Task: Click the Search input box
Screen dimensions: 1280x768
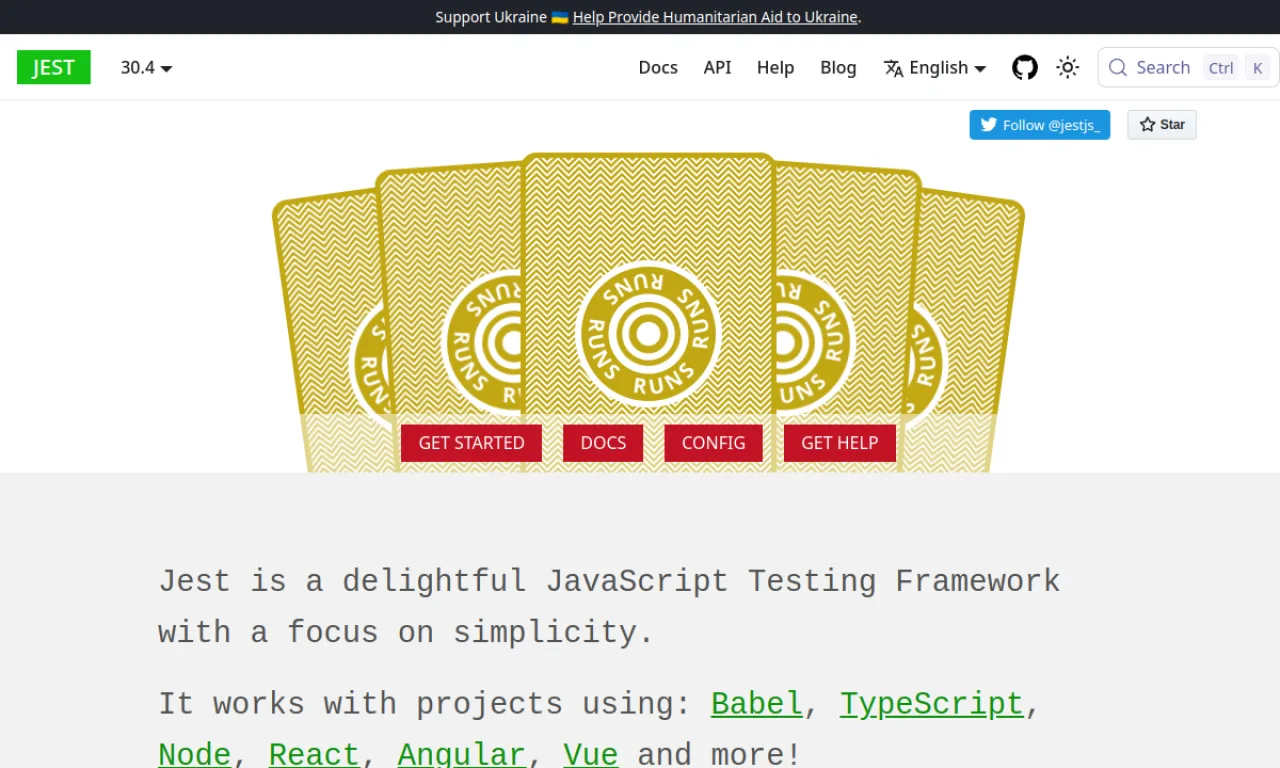Action: [1188, 67]
